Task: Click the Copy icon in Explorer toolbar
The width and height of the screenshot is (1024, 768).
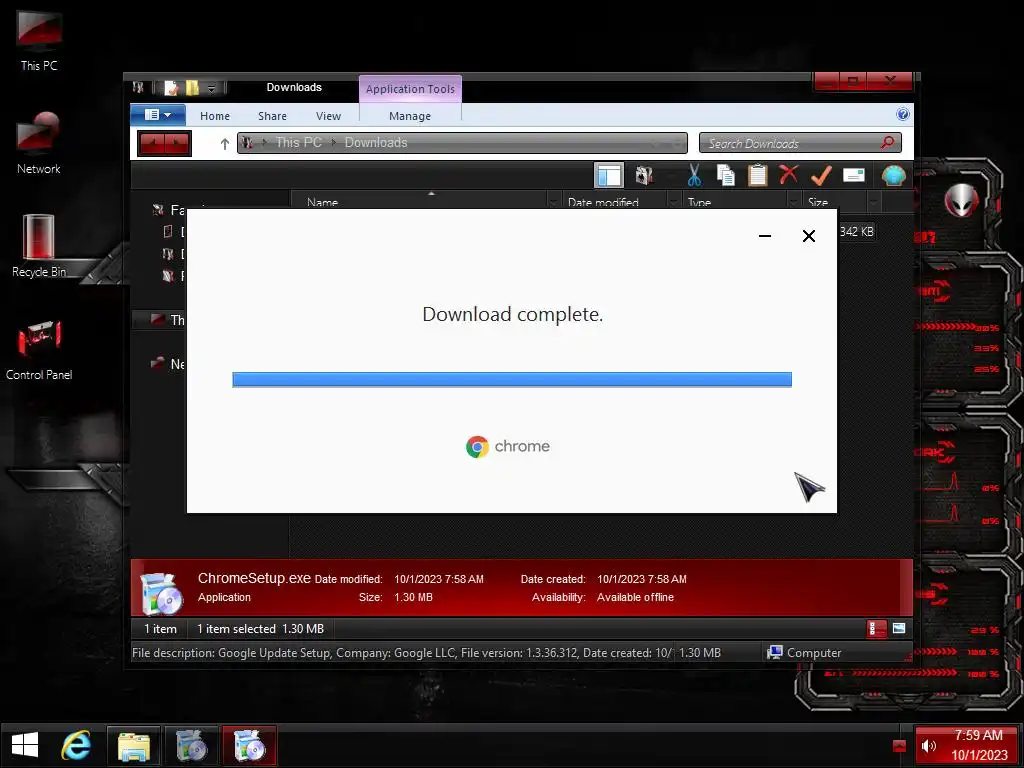Action: pyautogui.click(x=726, y=175)
